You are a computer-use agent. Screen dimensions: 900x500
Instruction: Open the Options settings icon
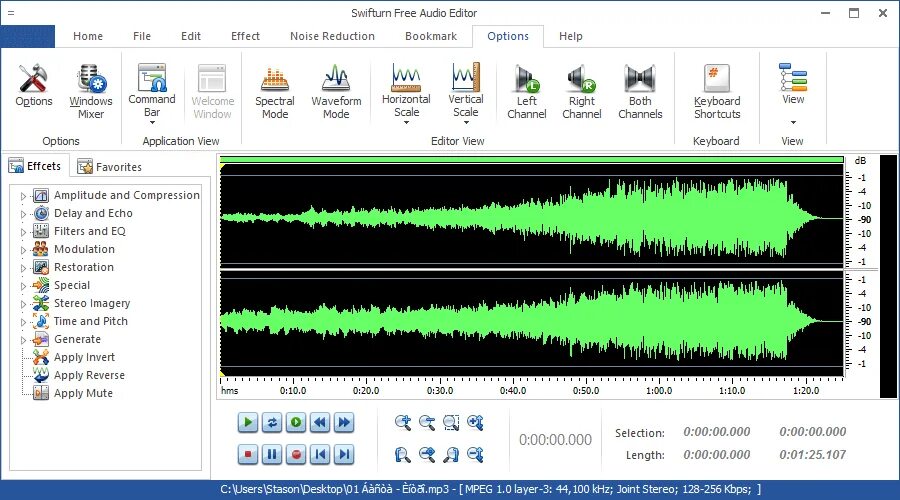coord(33,86)
